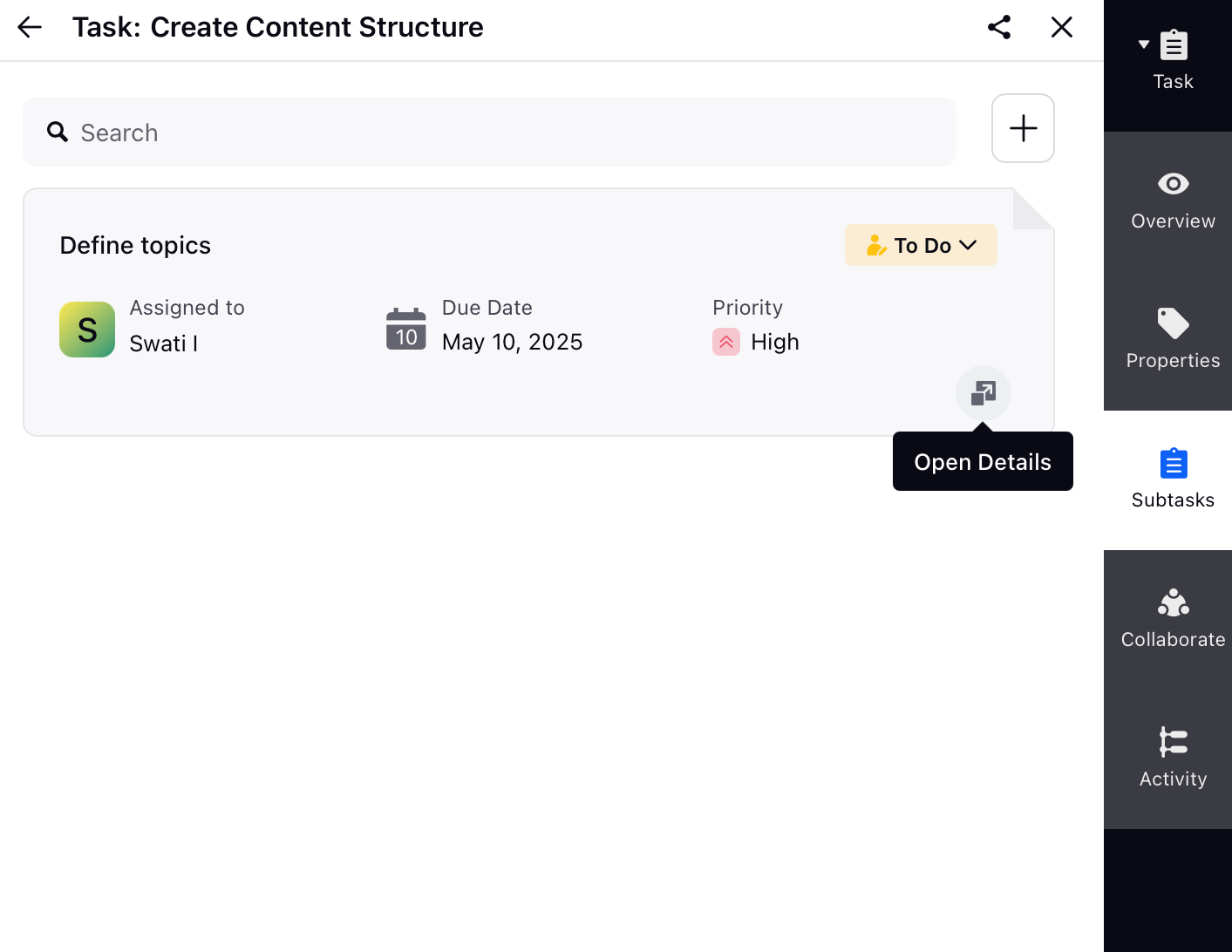Click the Search subtasks field

point(489,132)
